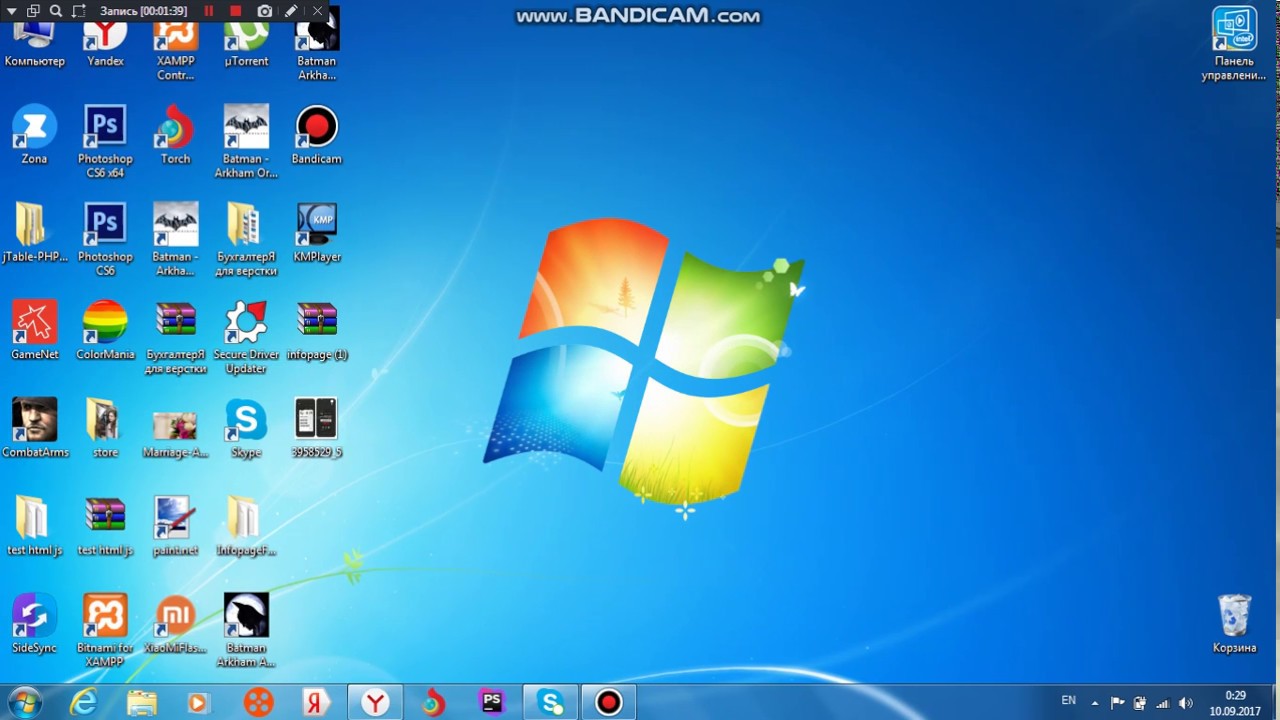Viewport: 1280px width, 720px height.
Task: Open the Bandicam bar dropdown arrow
Action: pos(12,11)
